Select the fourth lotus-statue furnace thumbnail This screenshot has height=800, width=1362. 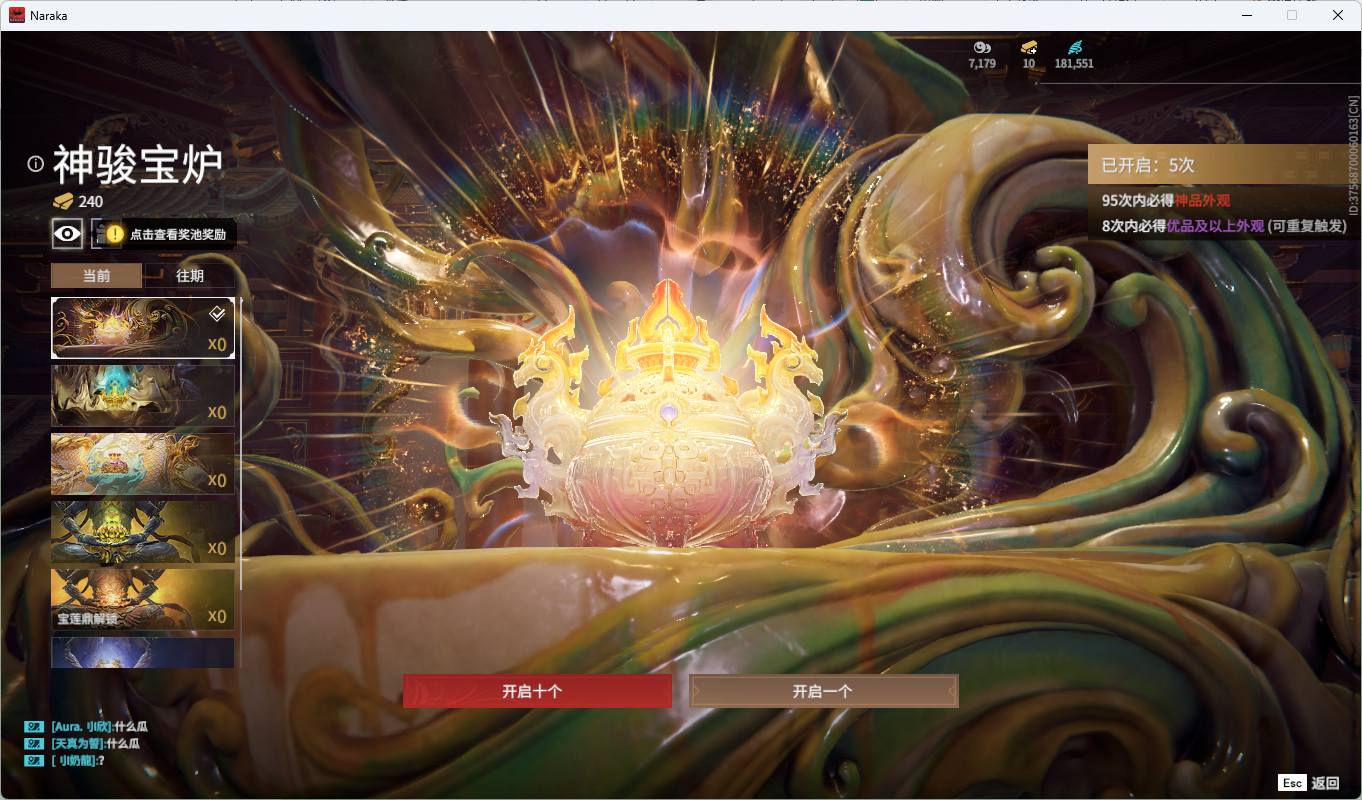click(x=143, y=531)
